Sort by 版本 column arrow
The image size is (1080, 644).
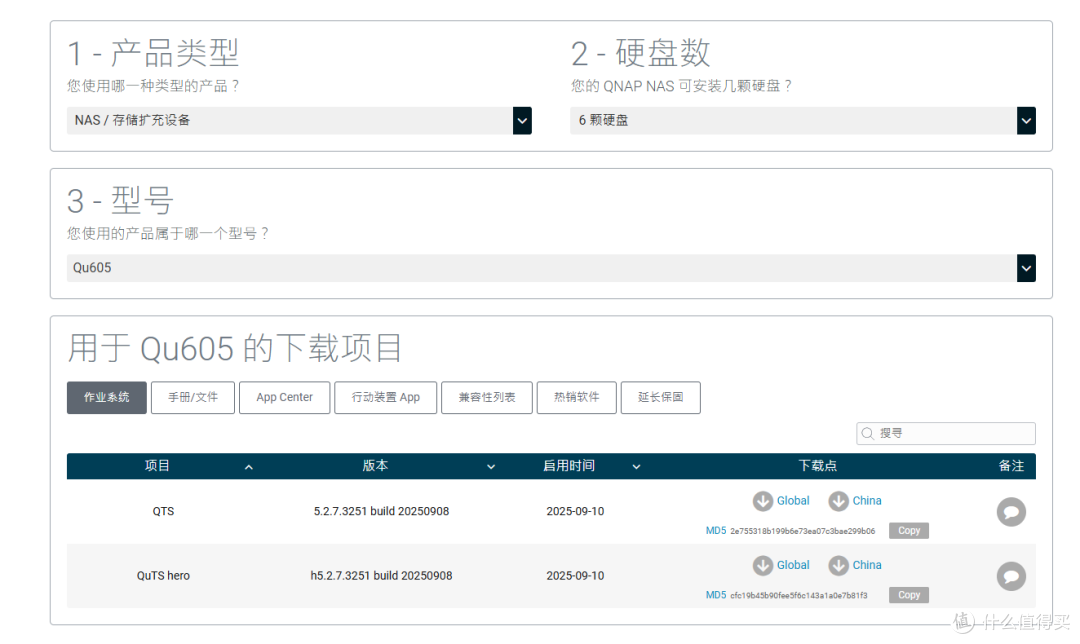491,467
